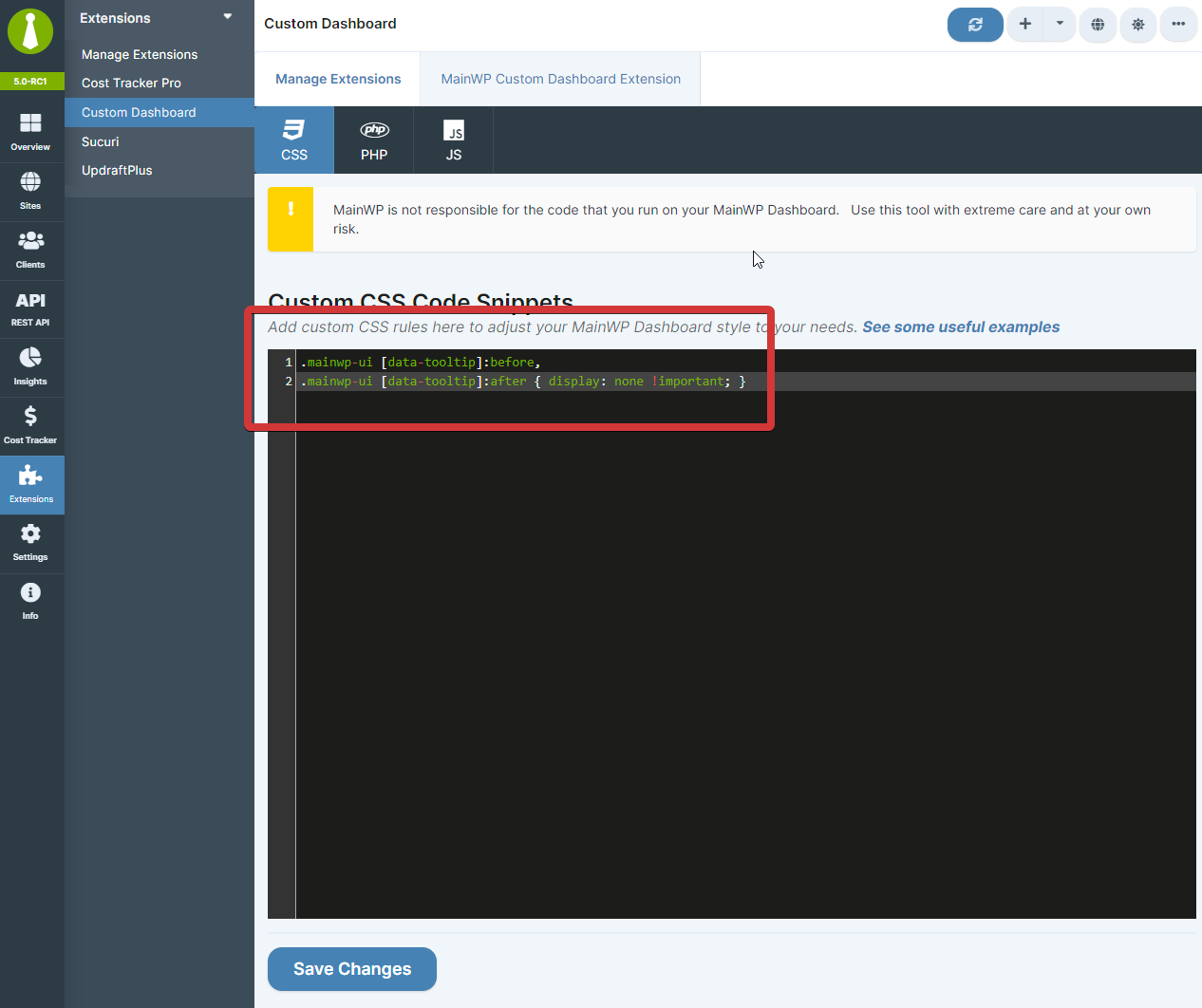Open the Settings section from the sidebar
The image size is (1202, 1008).
[x=31, y=543]
